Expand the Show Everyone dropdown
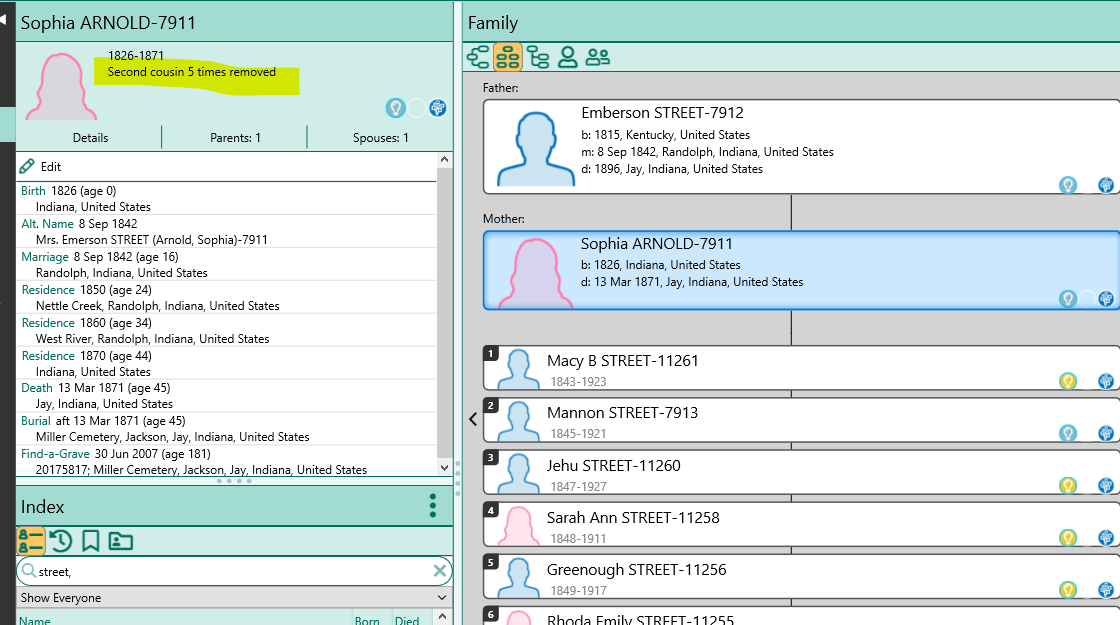 441,597
